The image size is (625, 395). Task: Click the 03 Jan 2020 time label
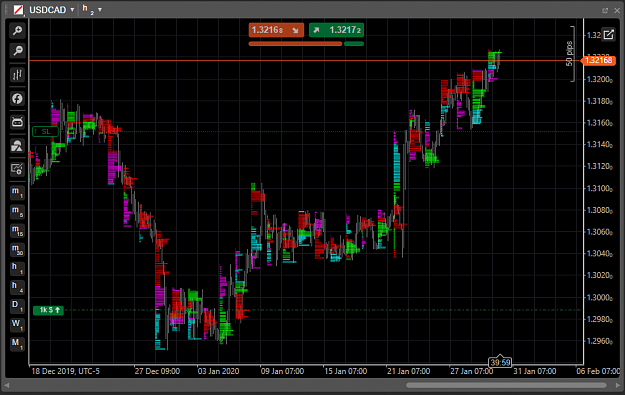pyautogui.click(x=218, y=371)
